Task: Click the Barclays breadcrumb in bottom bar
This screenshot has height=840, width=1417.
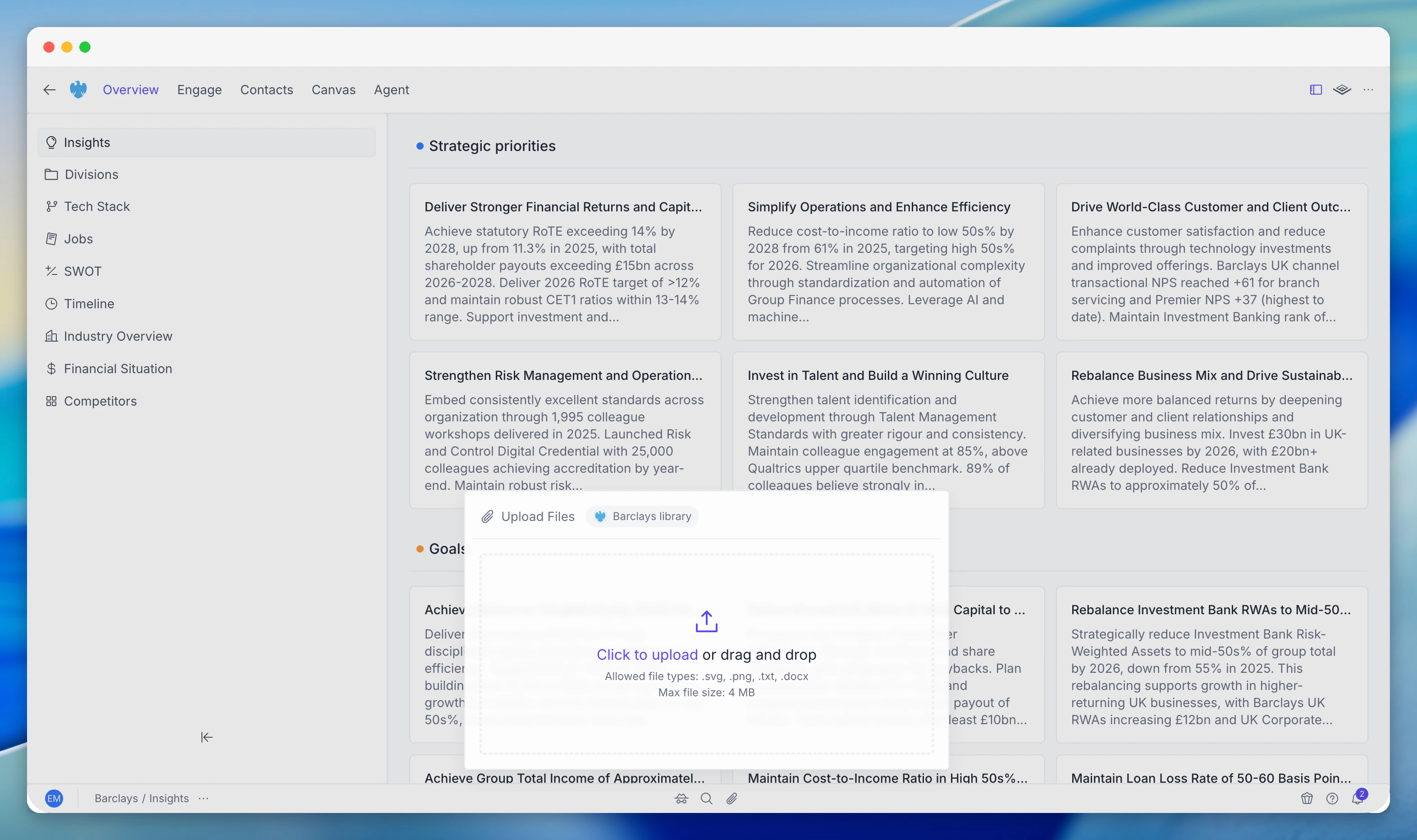Action: tap(116, 798)
